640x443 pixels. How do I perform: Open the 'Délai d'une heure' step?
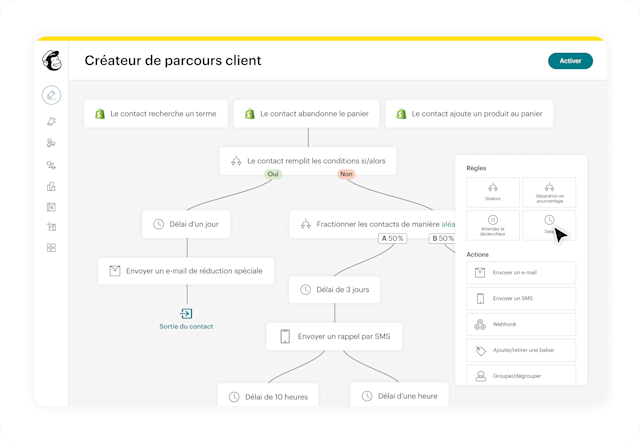[400, 394]
